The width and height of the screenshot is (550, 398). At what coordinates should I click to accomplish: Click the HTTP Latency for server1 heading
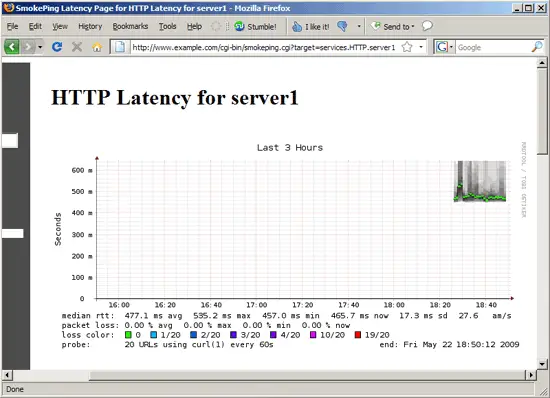[x=175, y=97]
